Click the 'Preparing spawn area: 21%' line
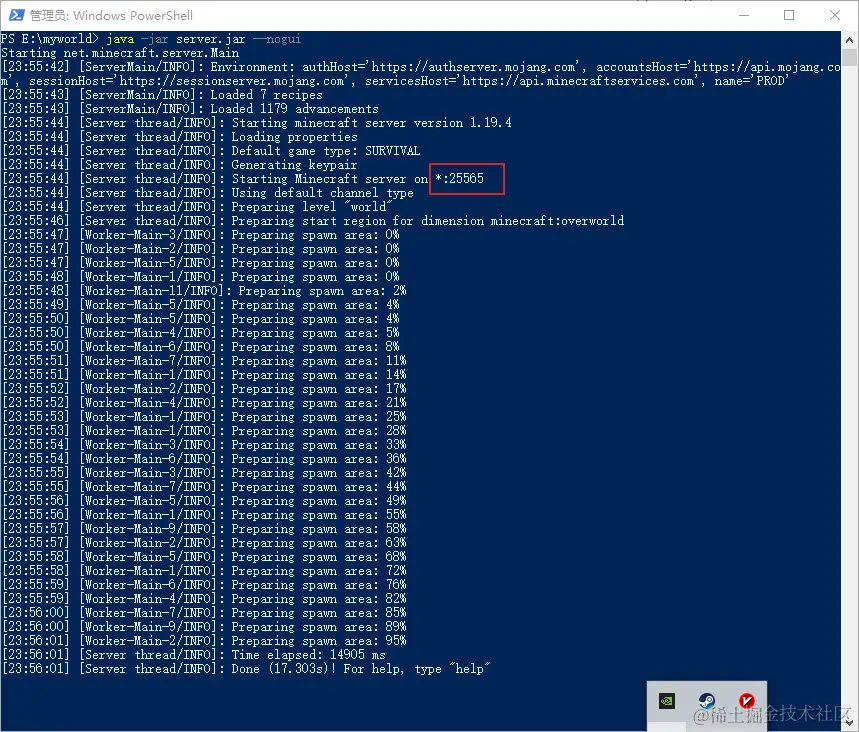 coord(204,403)
